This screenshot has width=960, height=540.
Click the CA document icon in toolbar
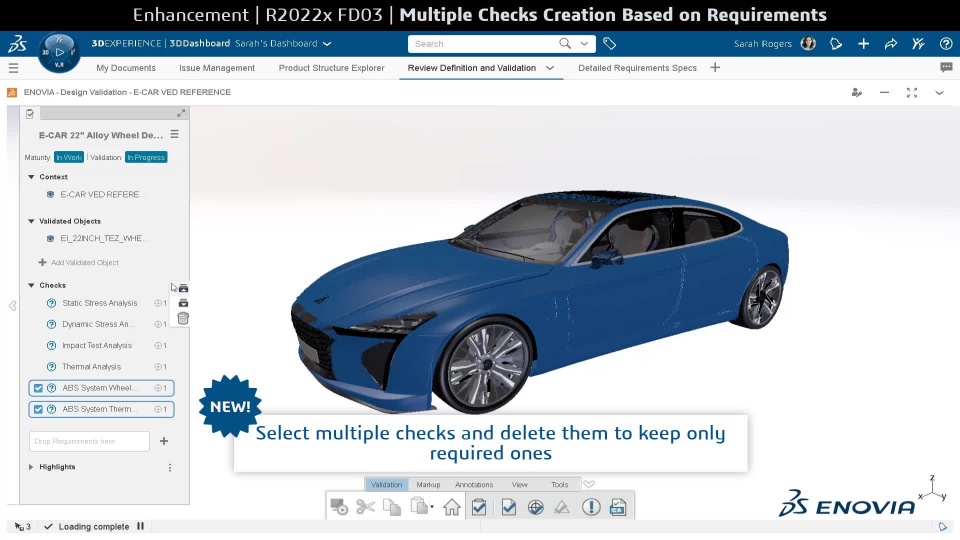[x=618, y=507]
